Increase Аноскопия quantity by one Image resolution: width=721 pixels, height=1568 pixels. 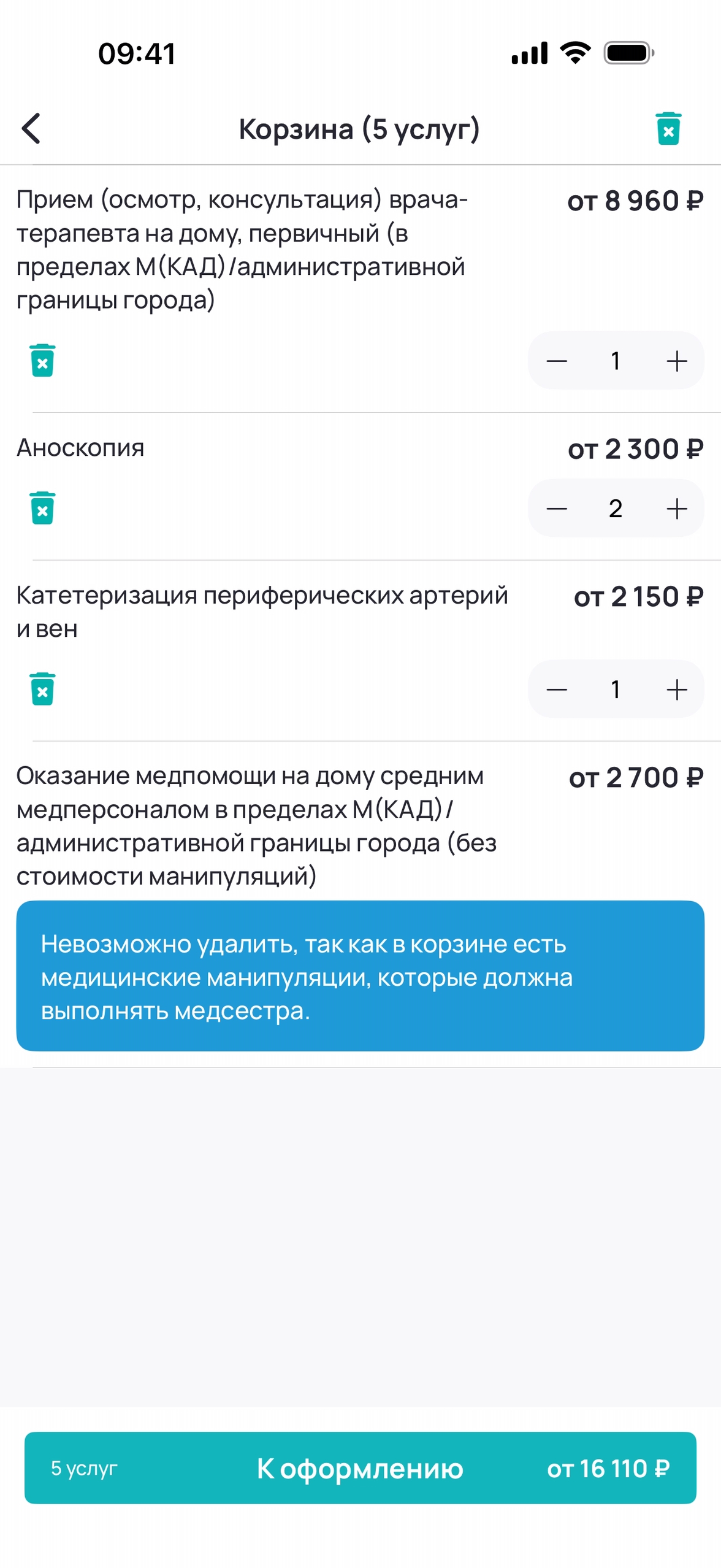click(x=676, y=509)
